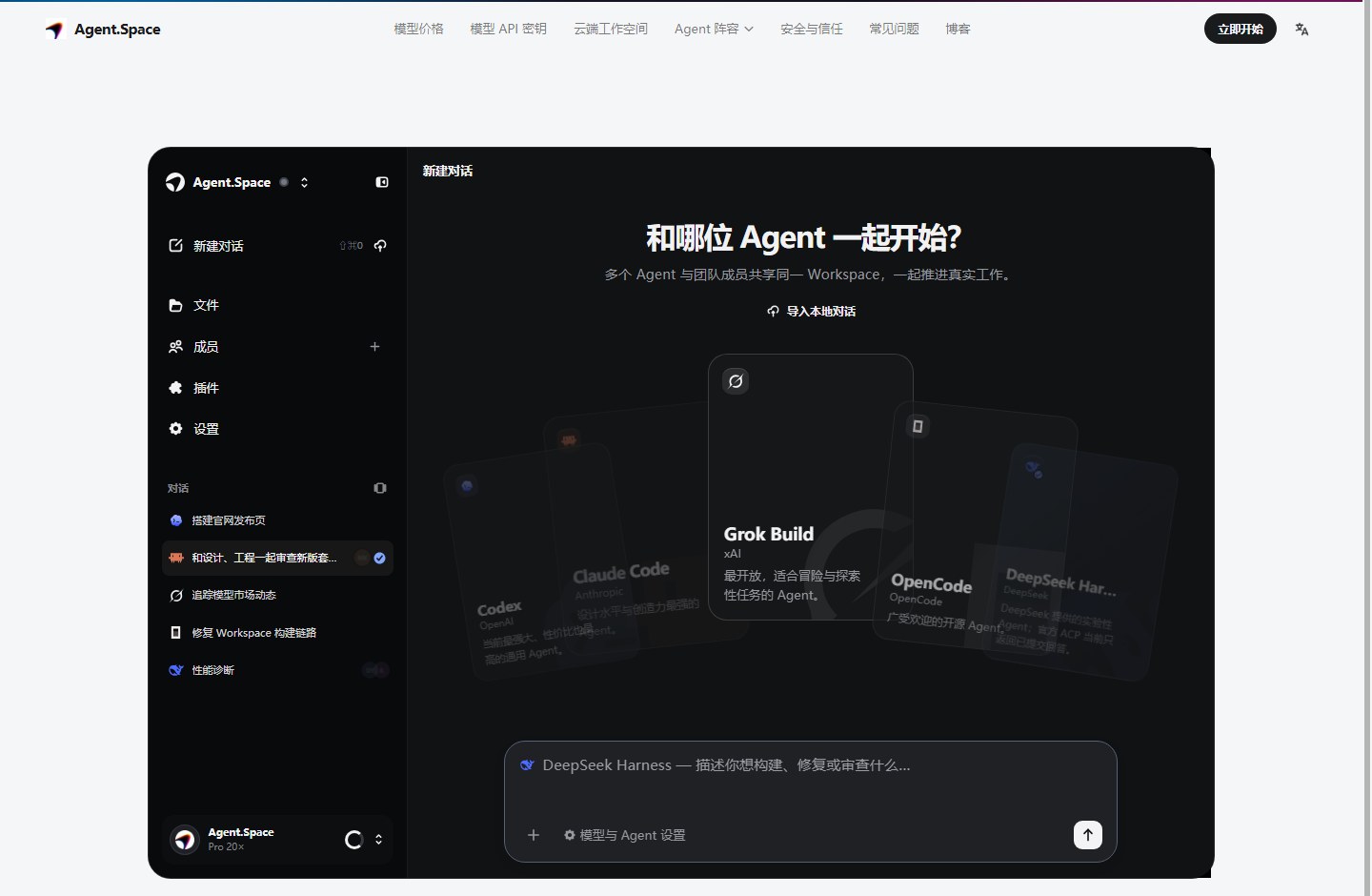This screenshot has height=896, width=1372.
Task: Open 文件 in the sidebar
Action: (x=277, y=305)
